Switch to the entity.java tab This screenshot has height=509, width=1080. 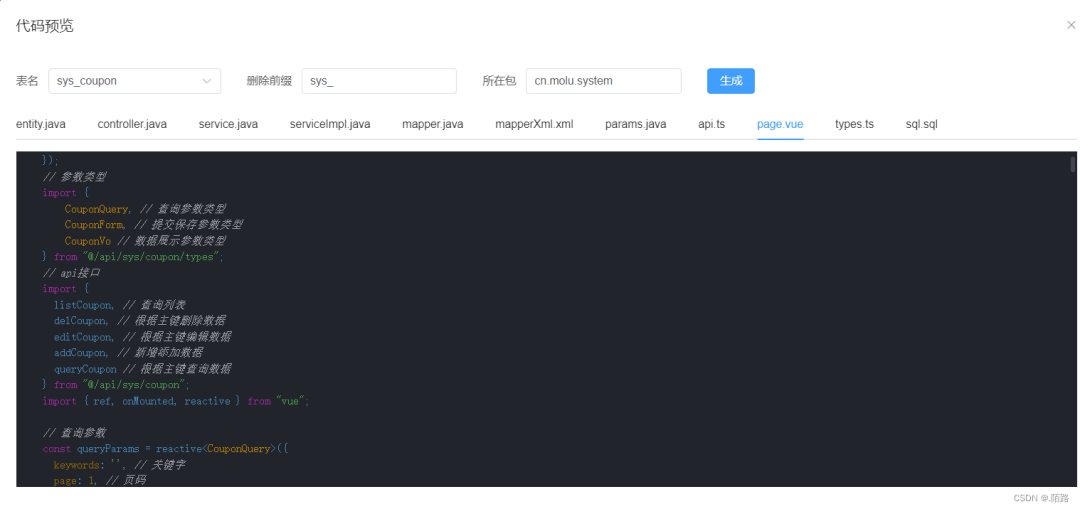[41, 124]
